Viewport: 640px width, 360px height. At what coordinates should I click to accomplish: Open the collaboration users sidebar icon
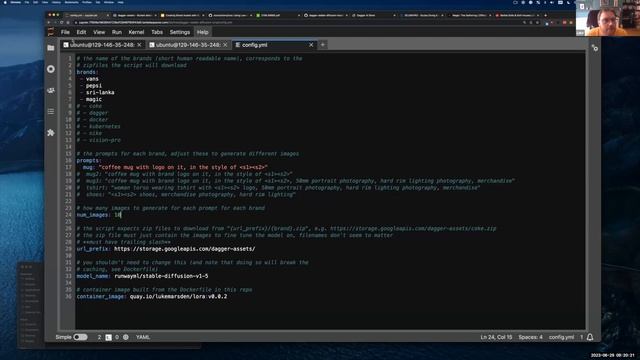(51, 91)
